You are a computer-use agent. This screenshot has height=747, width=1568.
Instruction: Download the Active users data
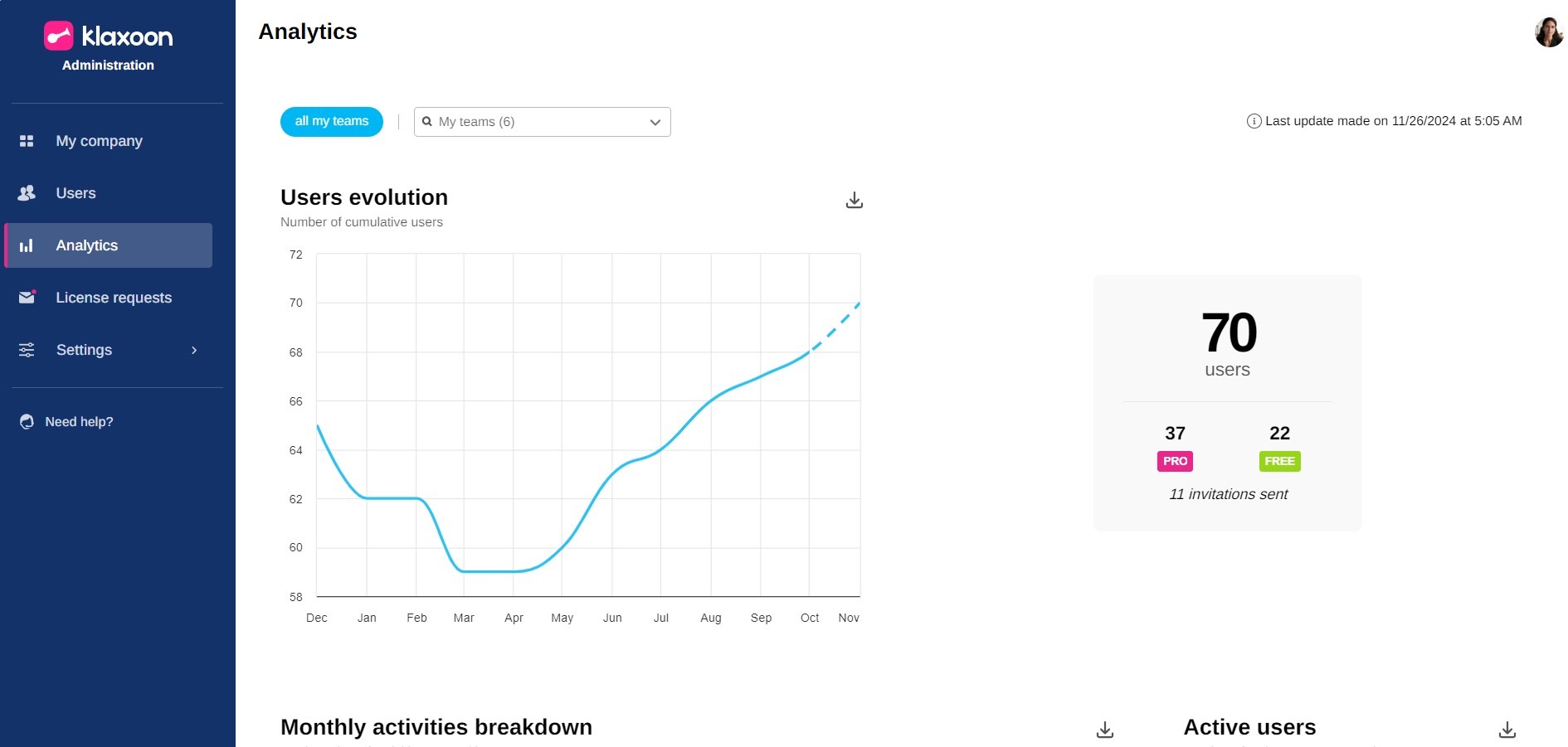[x=1507, y=730]
